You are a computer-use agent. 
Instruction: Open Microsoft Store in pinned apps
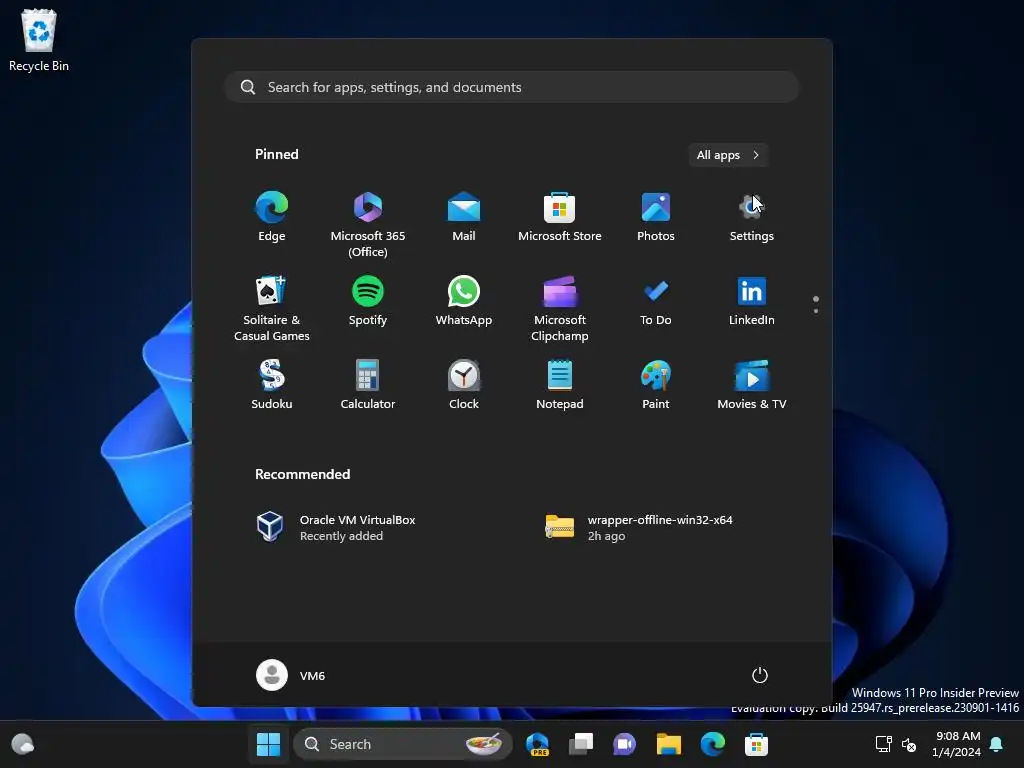[x=560, y=217]
